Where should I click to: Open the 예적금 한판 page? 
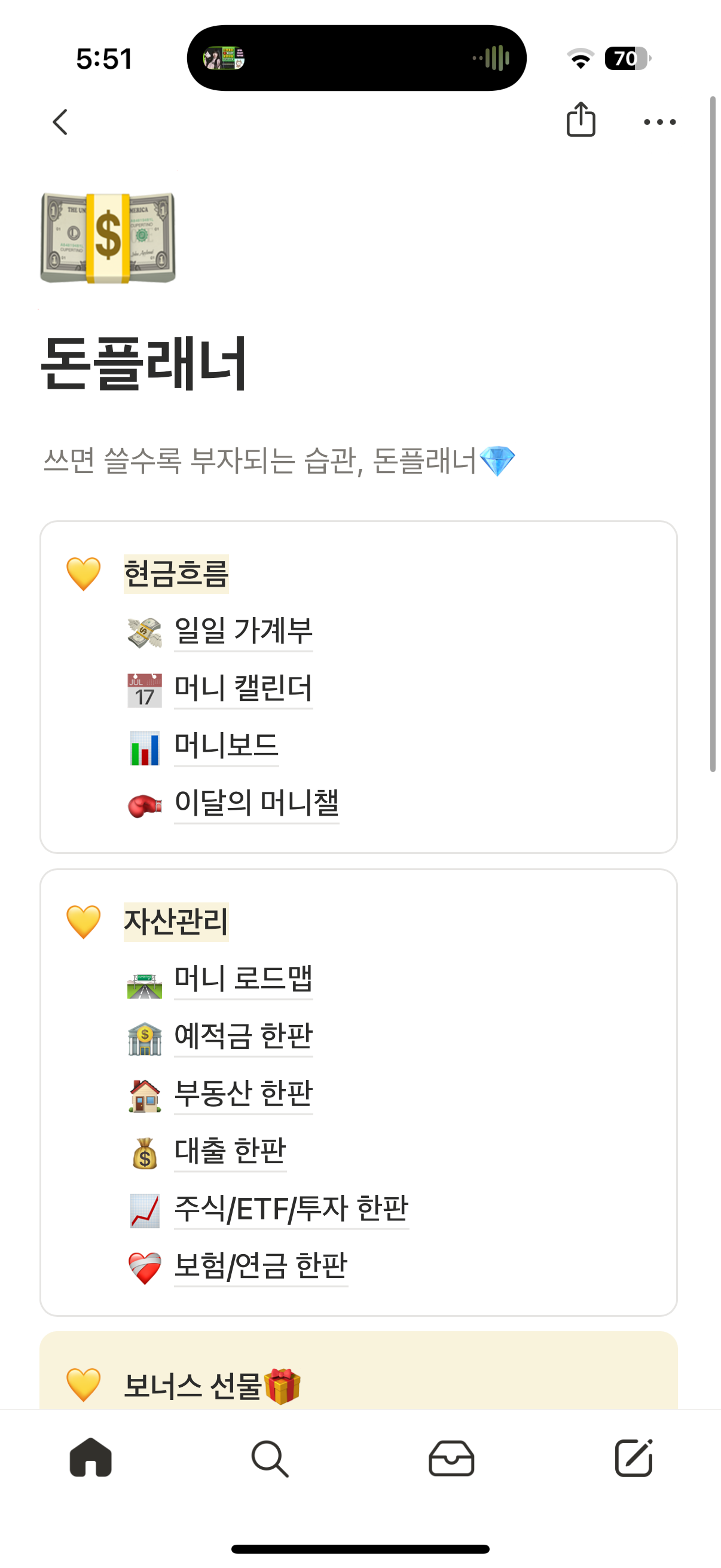(x=243, y=1036)
